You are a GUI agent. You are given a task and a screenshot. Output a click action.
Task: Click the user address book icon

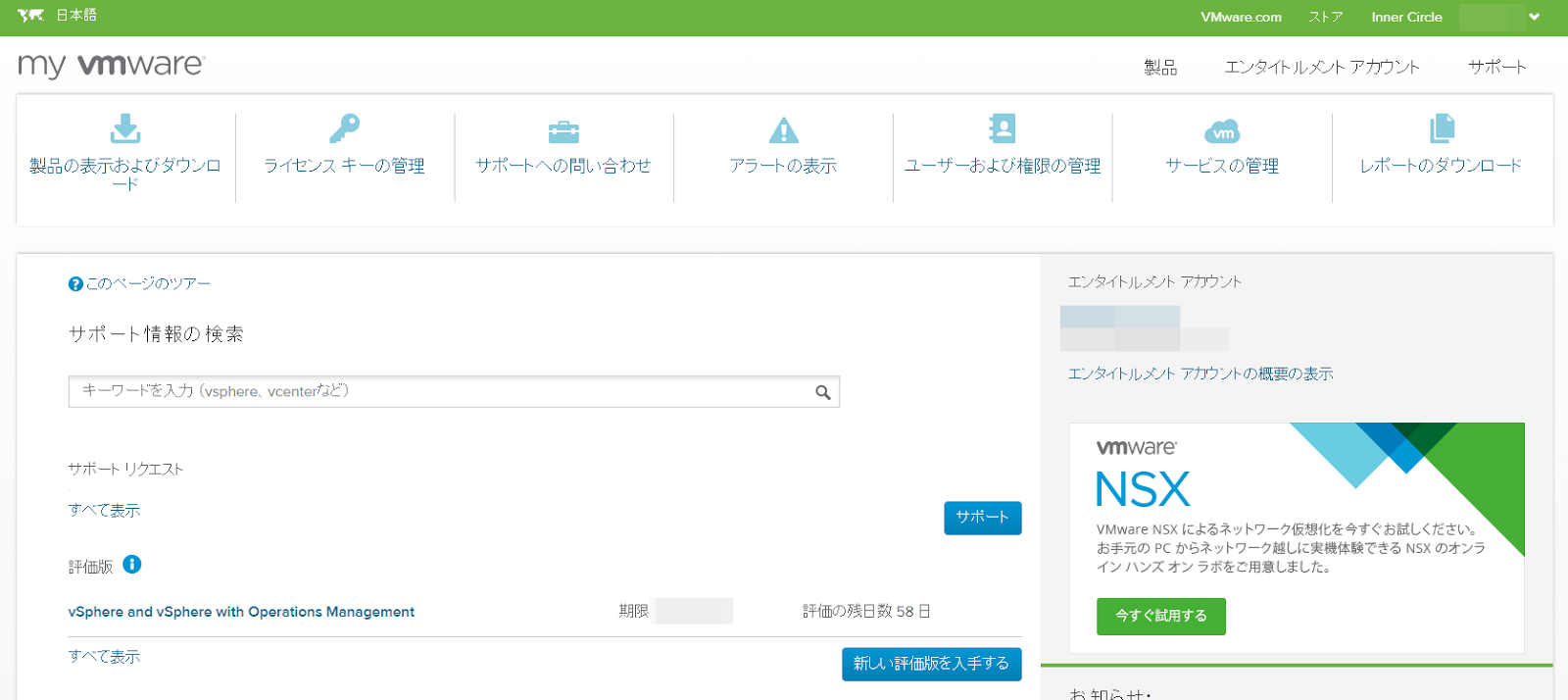click(1002, 128)
